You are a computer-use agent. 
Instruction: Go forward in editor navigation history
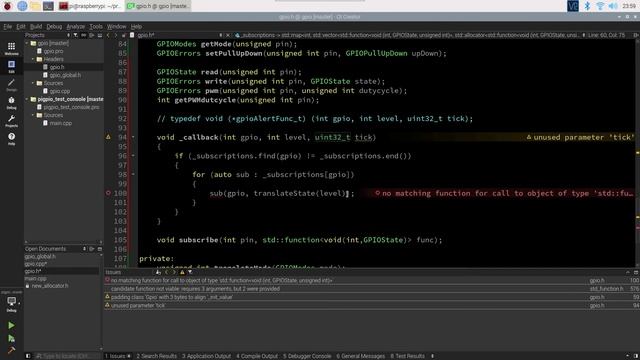pos(116,36)
